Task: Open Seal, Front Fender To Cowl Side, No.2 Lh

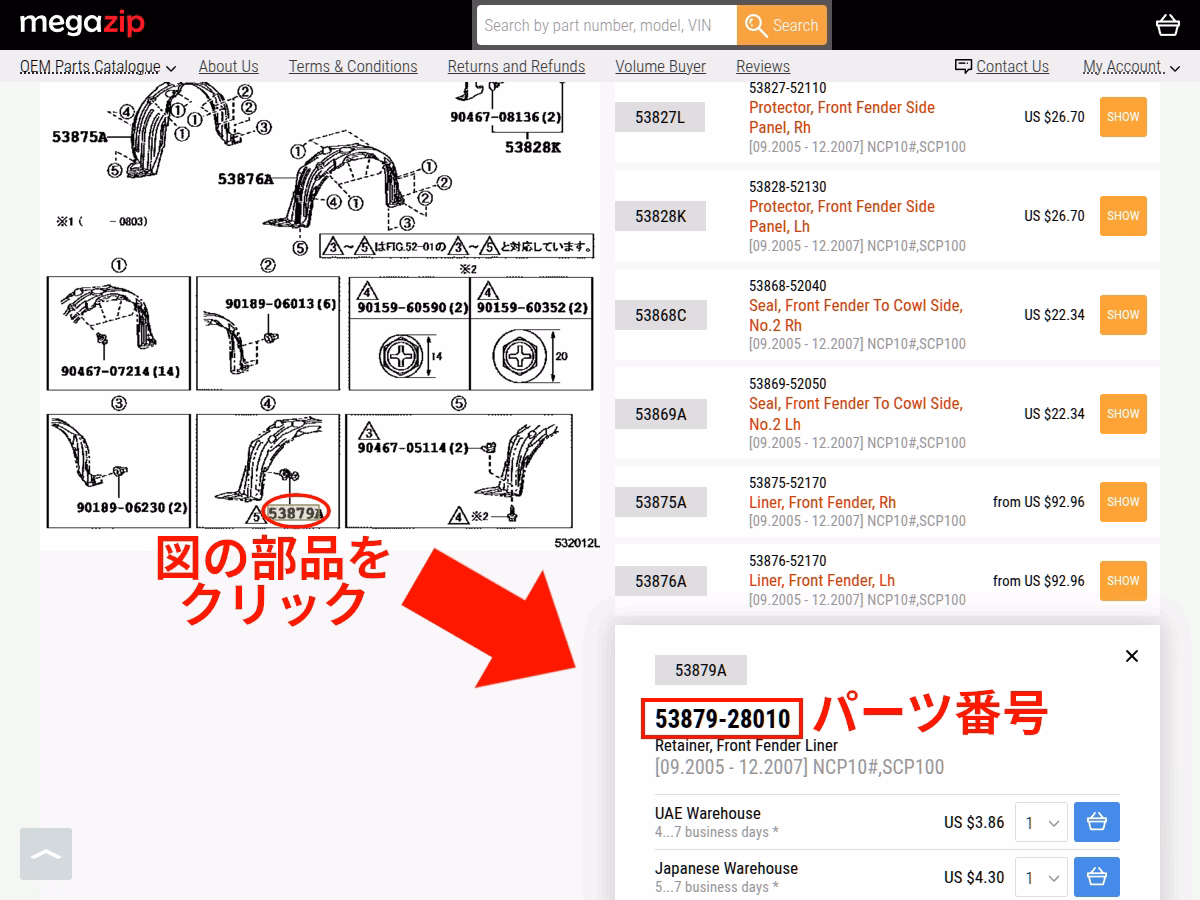Action: 856,414
